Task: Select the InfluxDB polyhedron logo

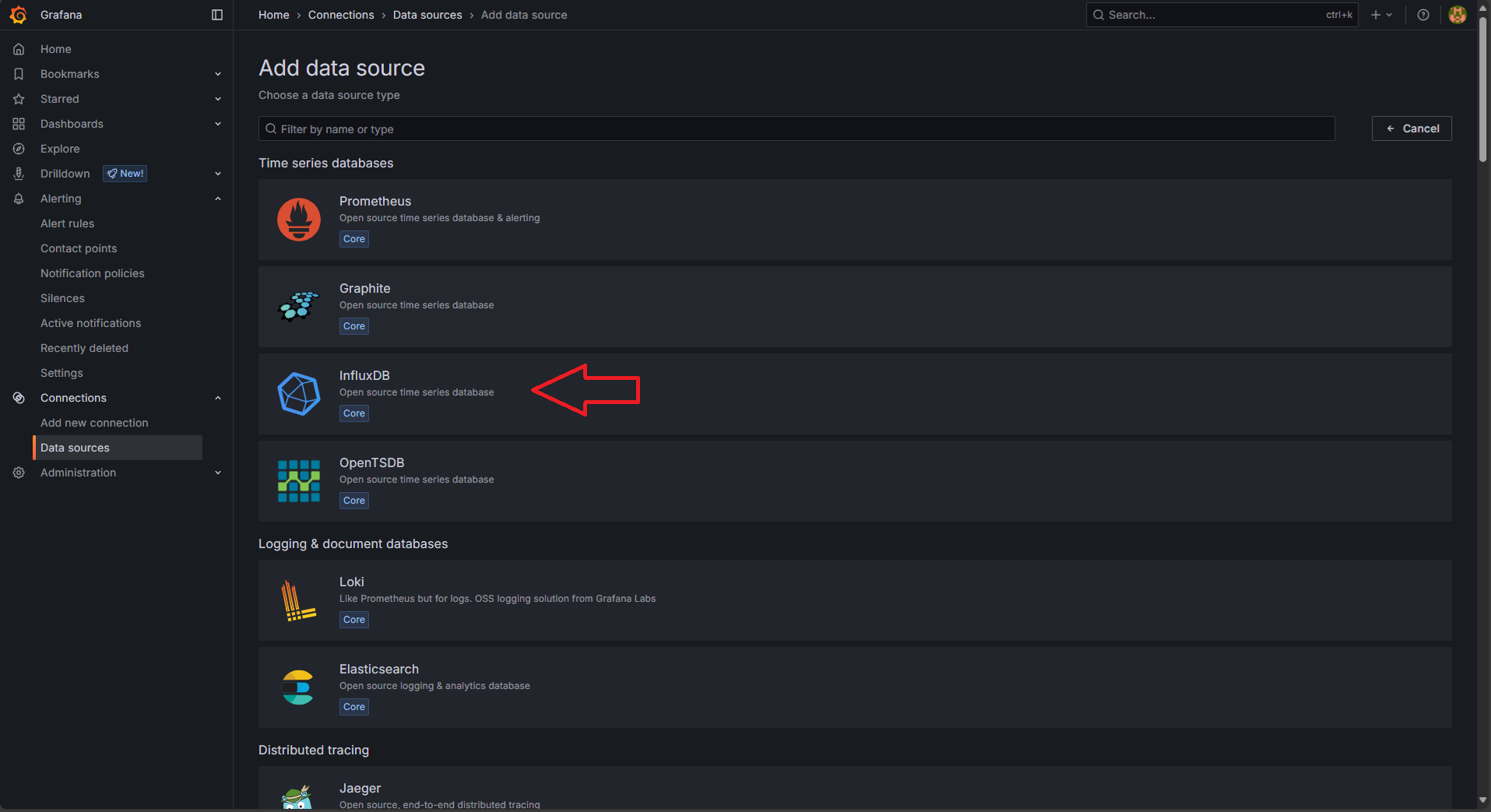Action: [x=299, y=394]
